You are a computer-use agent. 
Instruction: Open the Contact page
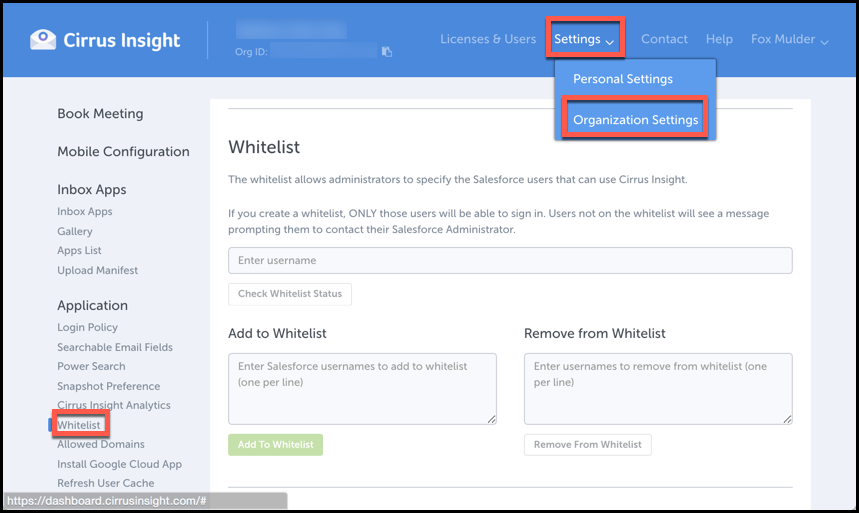point(664,39)
